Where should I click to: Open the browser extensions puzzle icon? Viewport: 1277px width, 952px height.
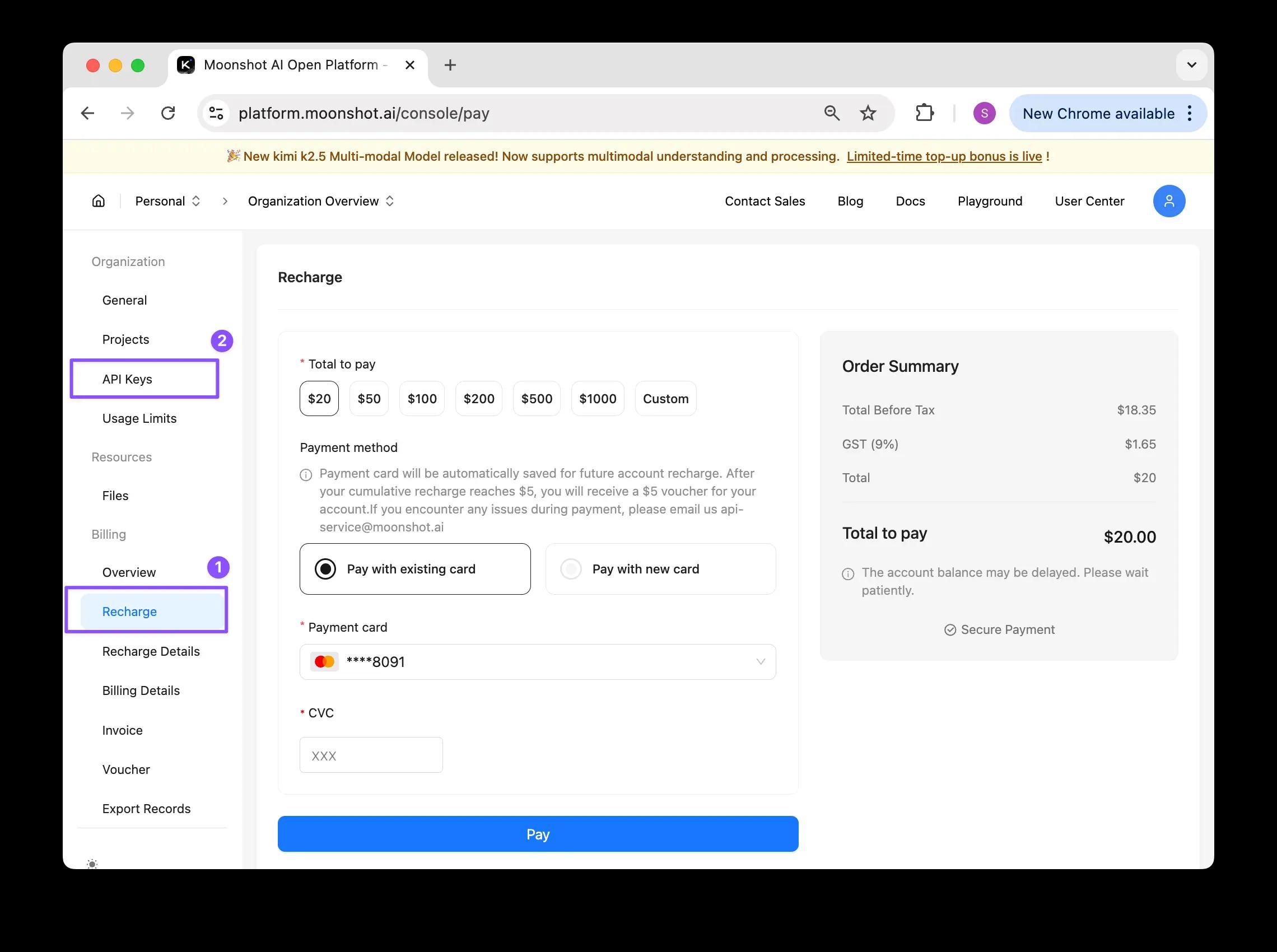925,113
